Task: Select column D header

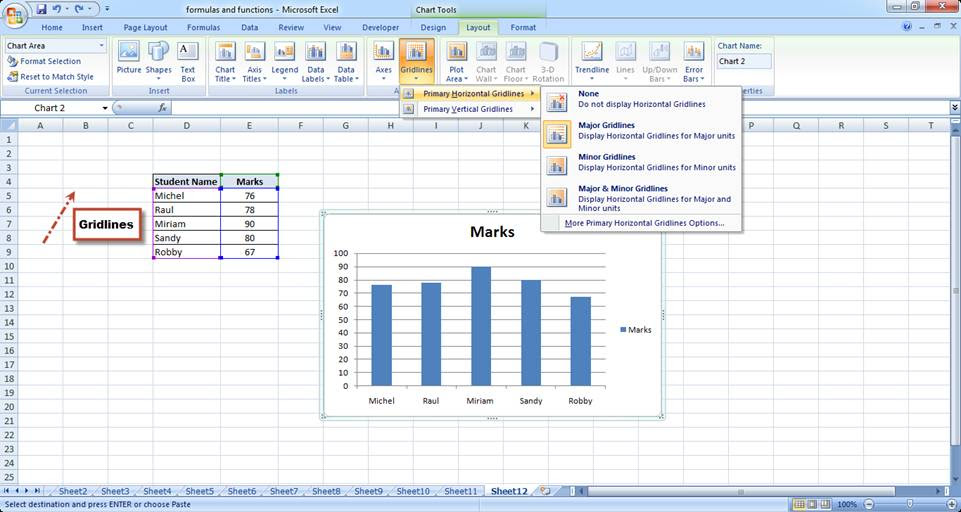Action: [x=186, y=126]
